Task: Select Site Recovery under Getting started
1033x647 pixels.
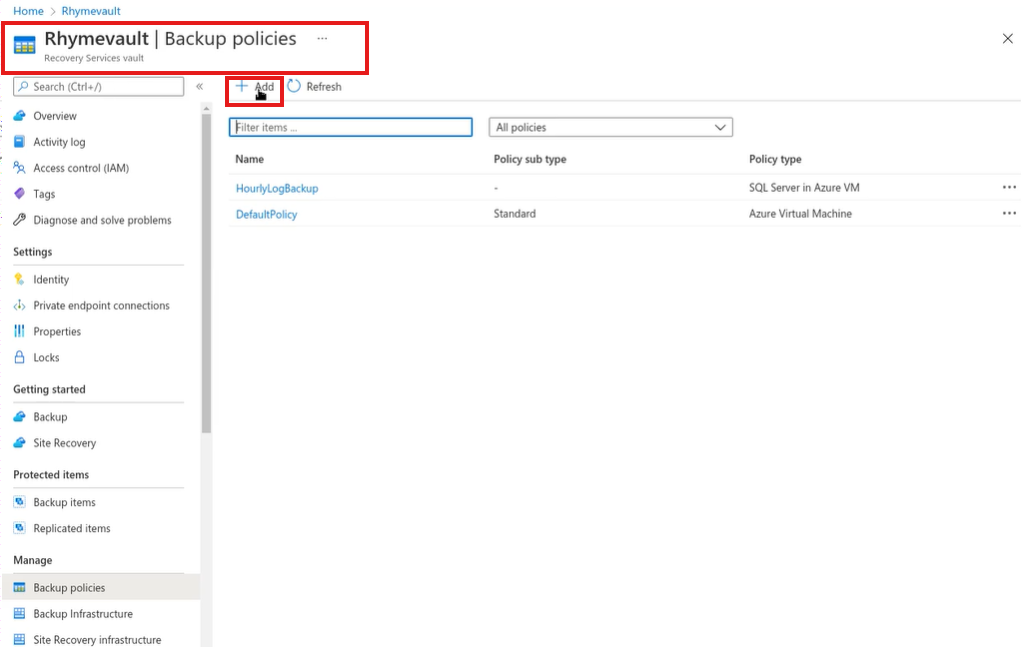Action: [x=65, y=443]
